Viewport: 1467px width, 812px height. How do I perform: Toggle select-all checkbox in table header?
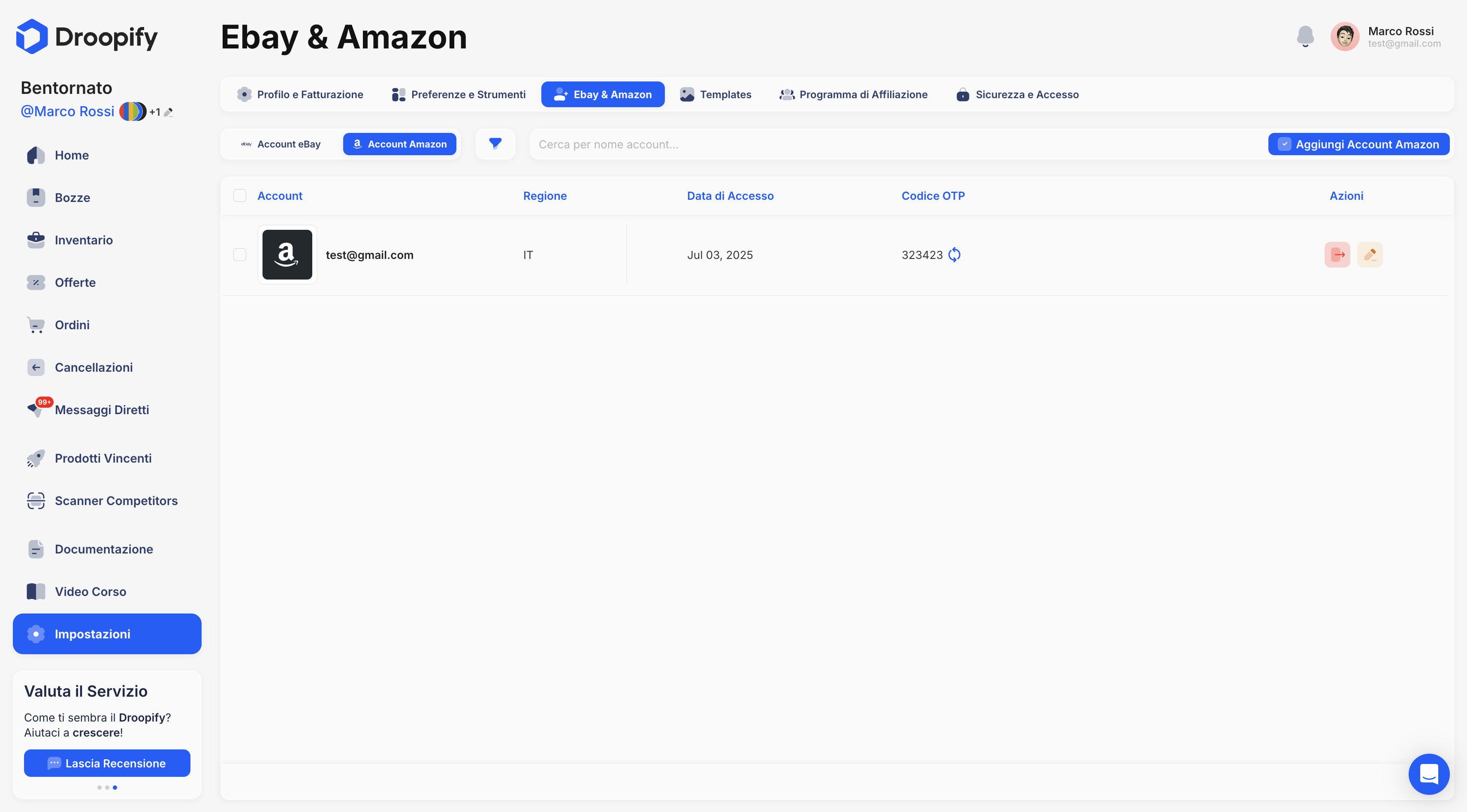(x=240, y=196)
